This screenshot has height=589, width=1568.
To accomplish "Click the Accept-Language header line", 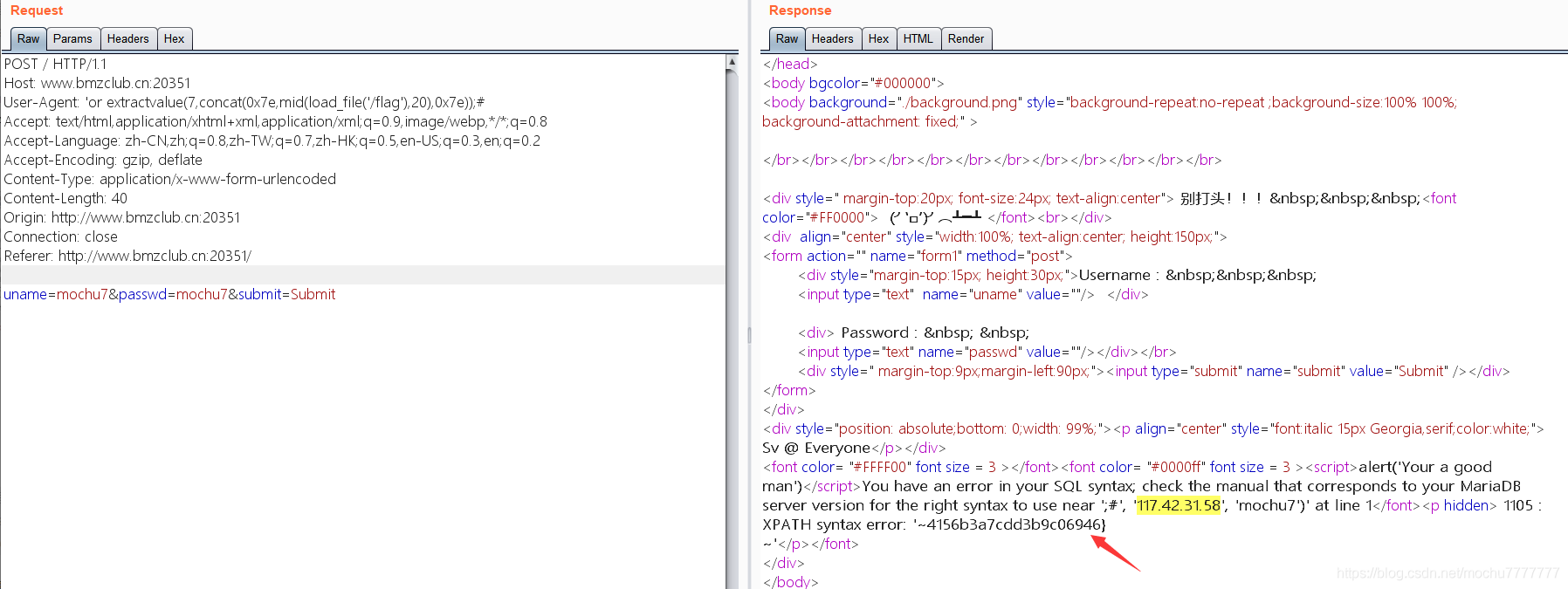I will click(x=272, y=140).
